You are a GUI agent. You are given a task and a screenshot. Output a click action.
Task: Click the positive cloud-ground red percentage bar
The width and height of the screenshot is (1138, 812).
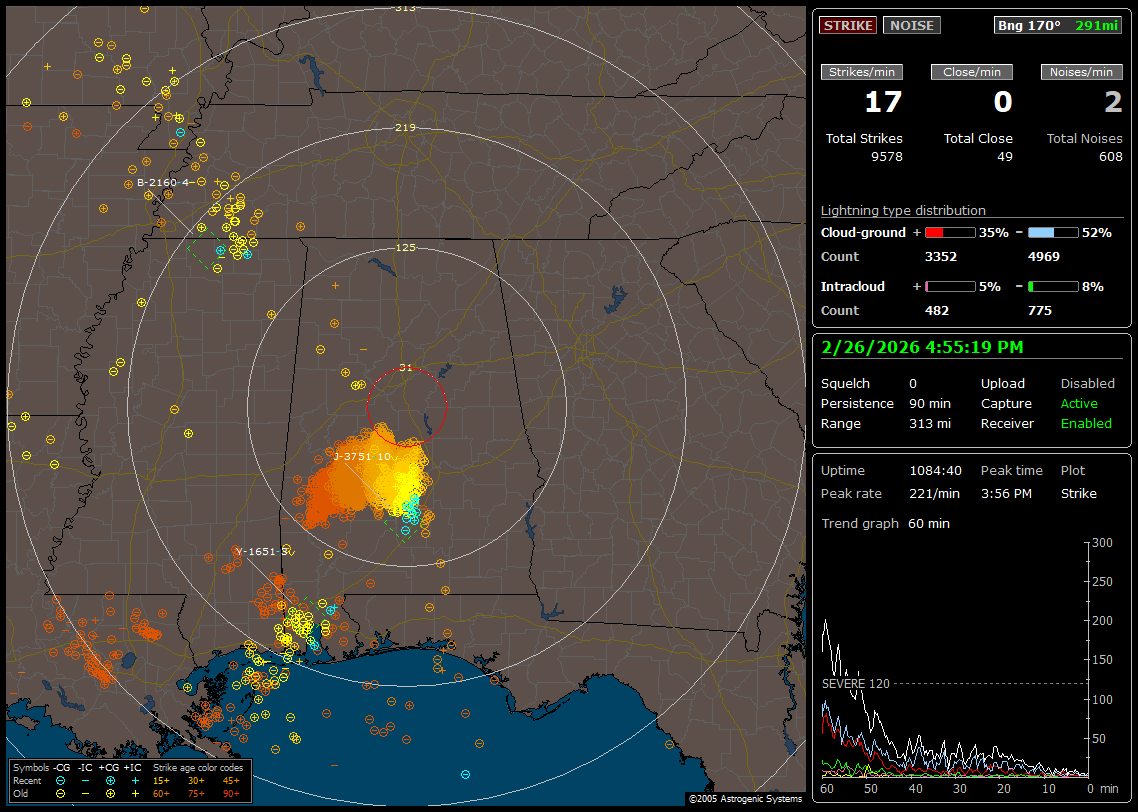(949, 232)
